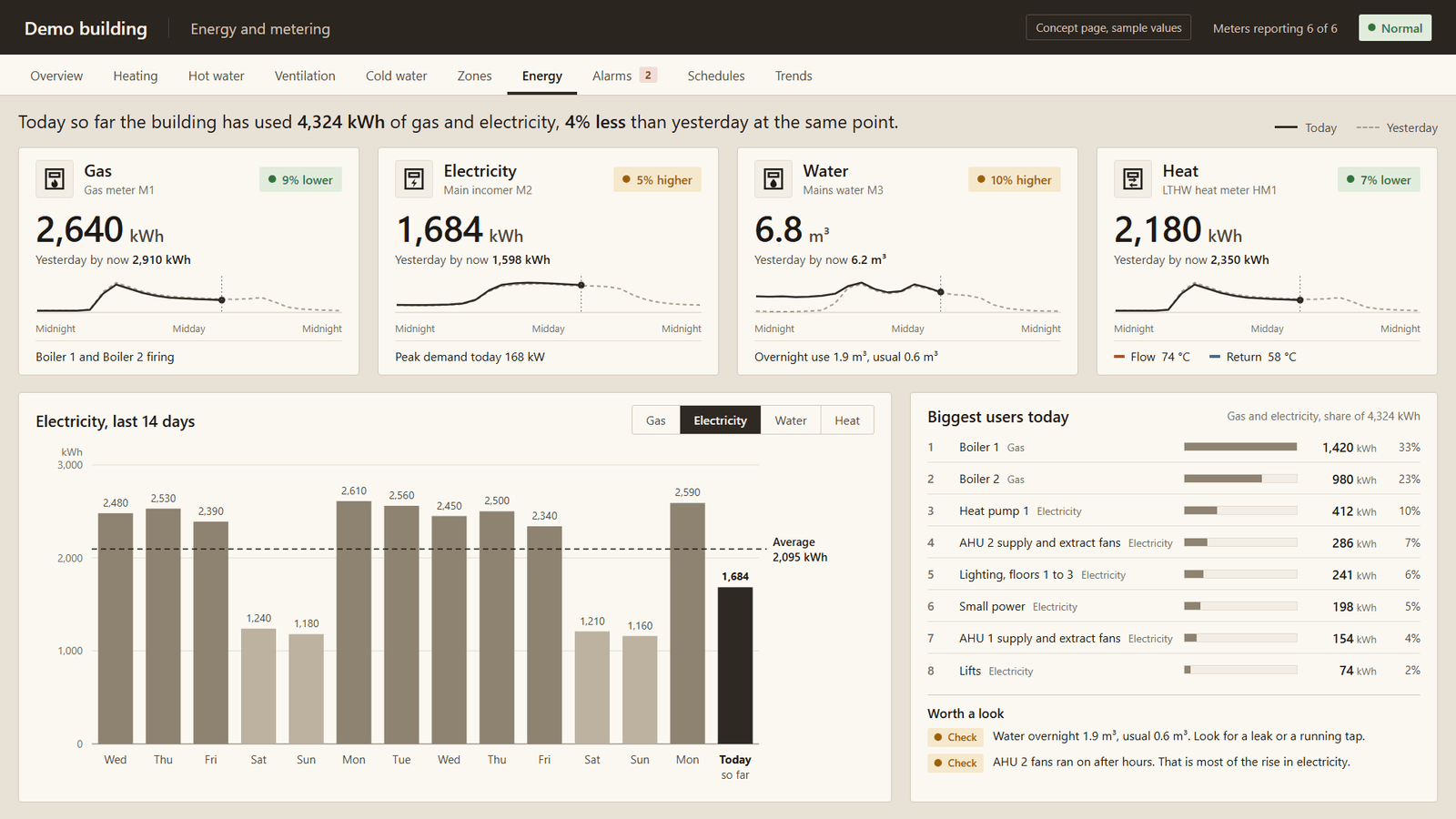Switch 14-day chart to Heat
This screenshot has height=819, width=1456.
click(x=847, y=420)
